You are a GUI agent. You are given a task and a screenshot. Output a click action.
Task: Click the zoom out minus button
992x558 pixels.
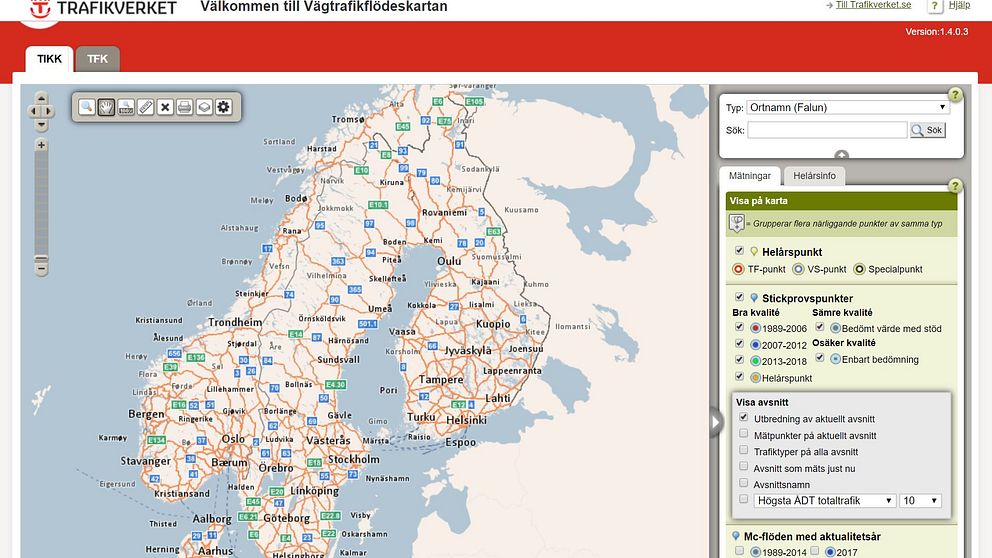click(x=41, y=269)
